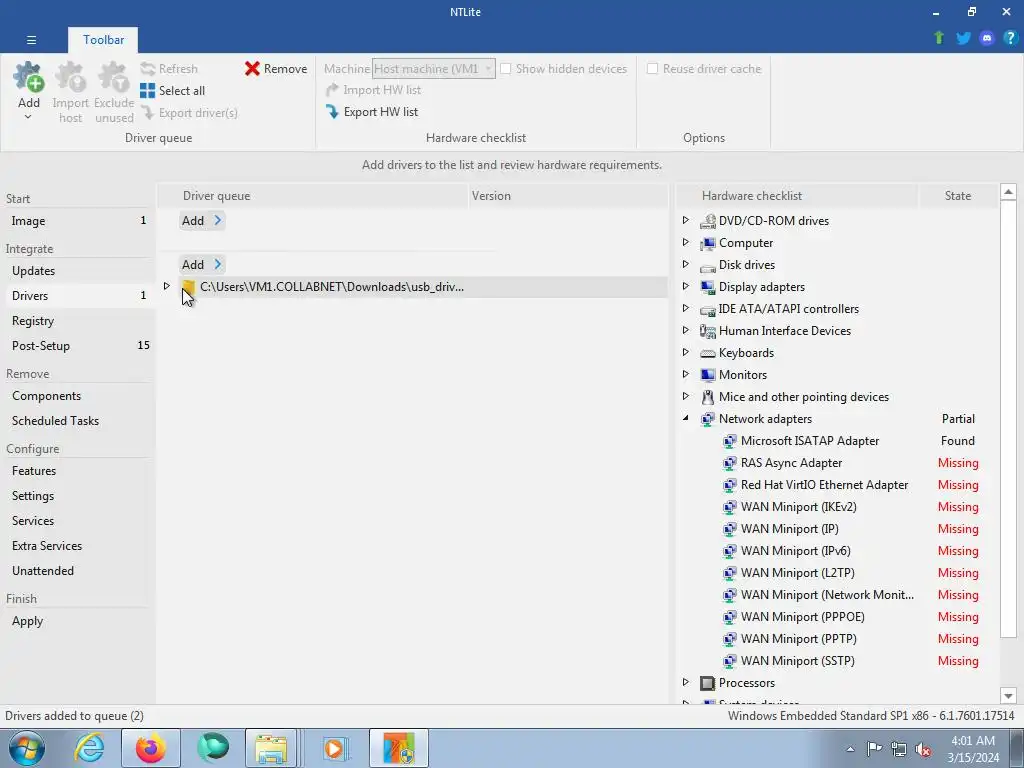
Task: Click the Microsoft ISATAP Adapter icon
Action: coord(729,441)
